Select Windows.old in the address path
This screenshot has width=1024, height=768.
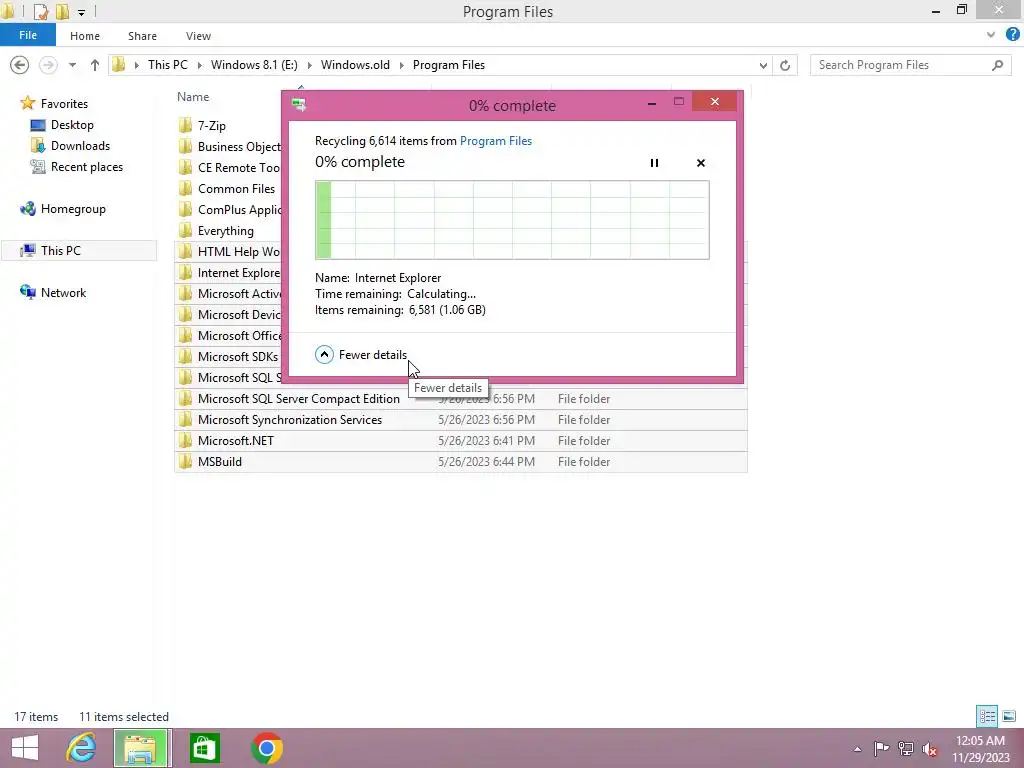pos(355,65)
